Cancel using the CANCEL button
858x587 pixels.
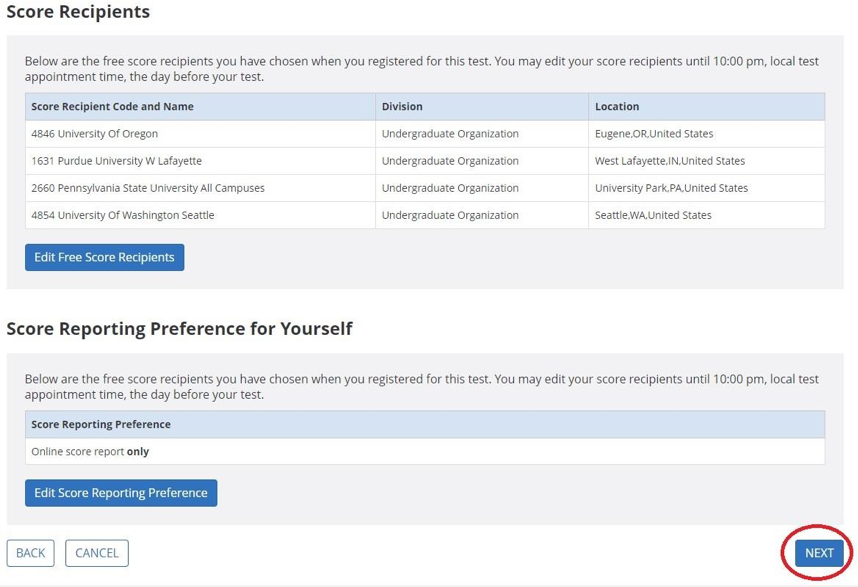pos(97,553)
